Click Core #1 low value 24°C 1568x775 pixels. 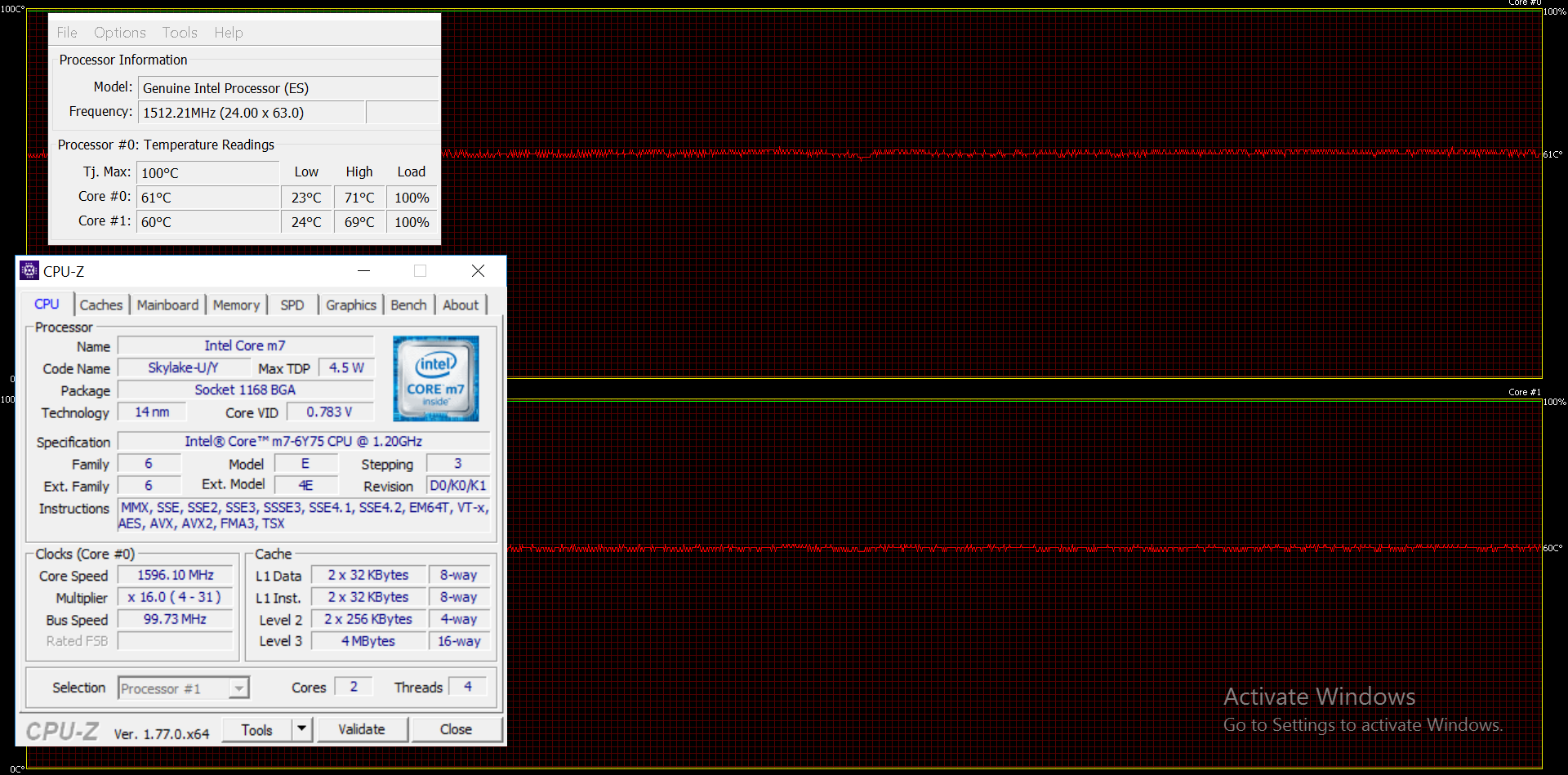(x=307, y=222)
